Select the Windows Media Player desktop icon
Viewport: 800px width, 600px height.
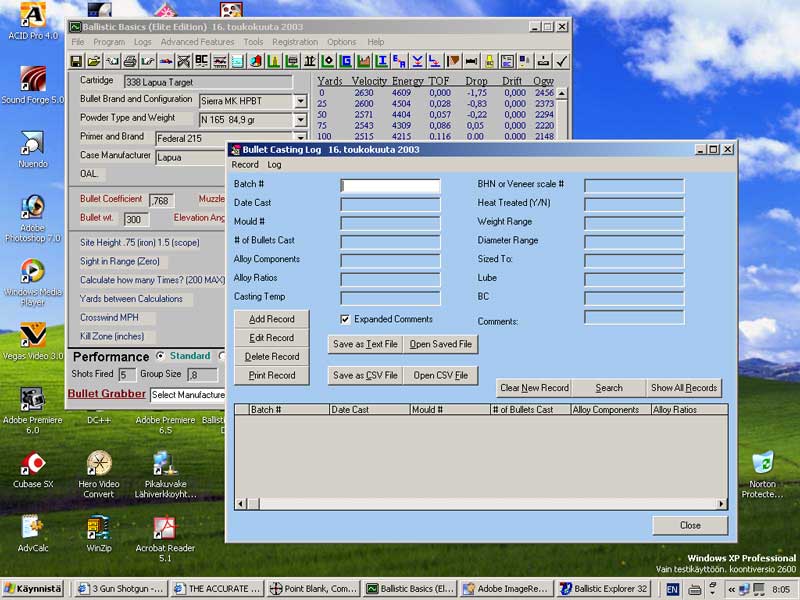click(x=33, y=283)
